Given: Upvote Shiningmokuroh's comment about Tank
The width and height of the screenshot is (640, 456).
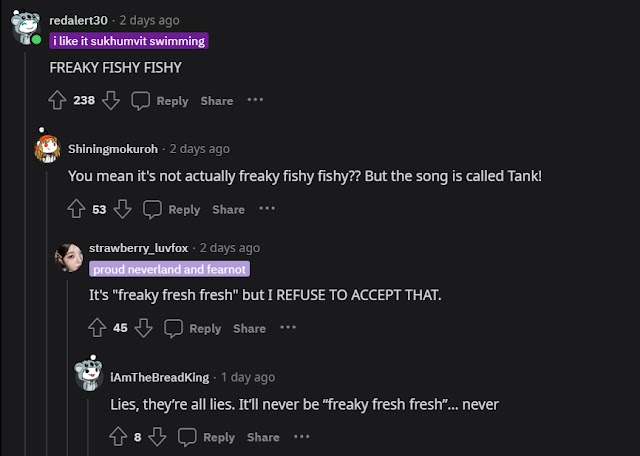Looking at the screenshot, I should pyautogui.click(x=76, y=209).
